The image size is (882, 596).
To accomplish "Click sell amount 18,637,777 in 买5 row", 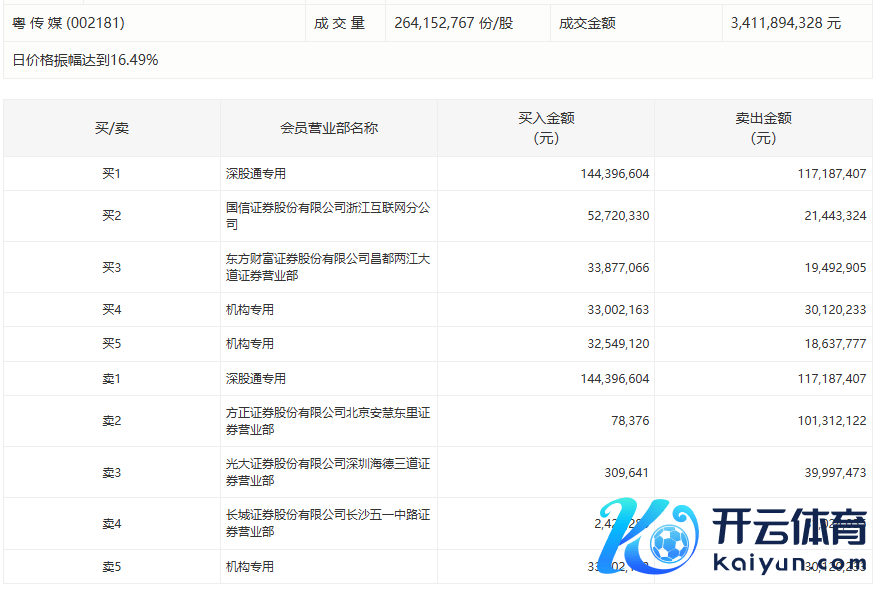I will click(x=834, y=344).
